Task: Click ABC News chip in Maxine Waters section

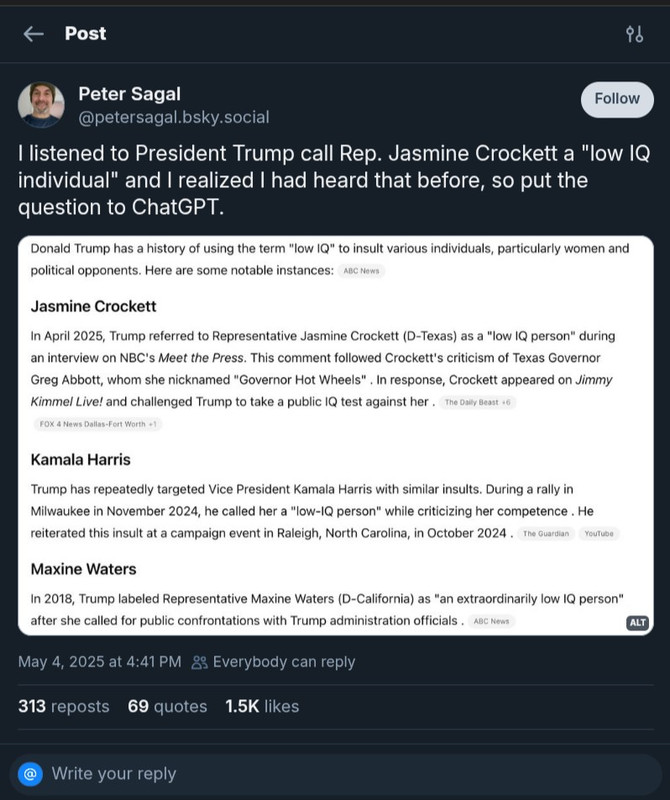Action: [491, 621]
